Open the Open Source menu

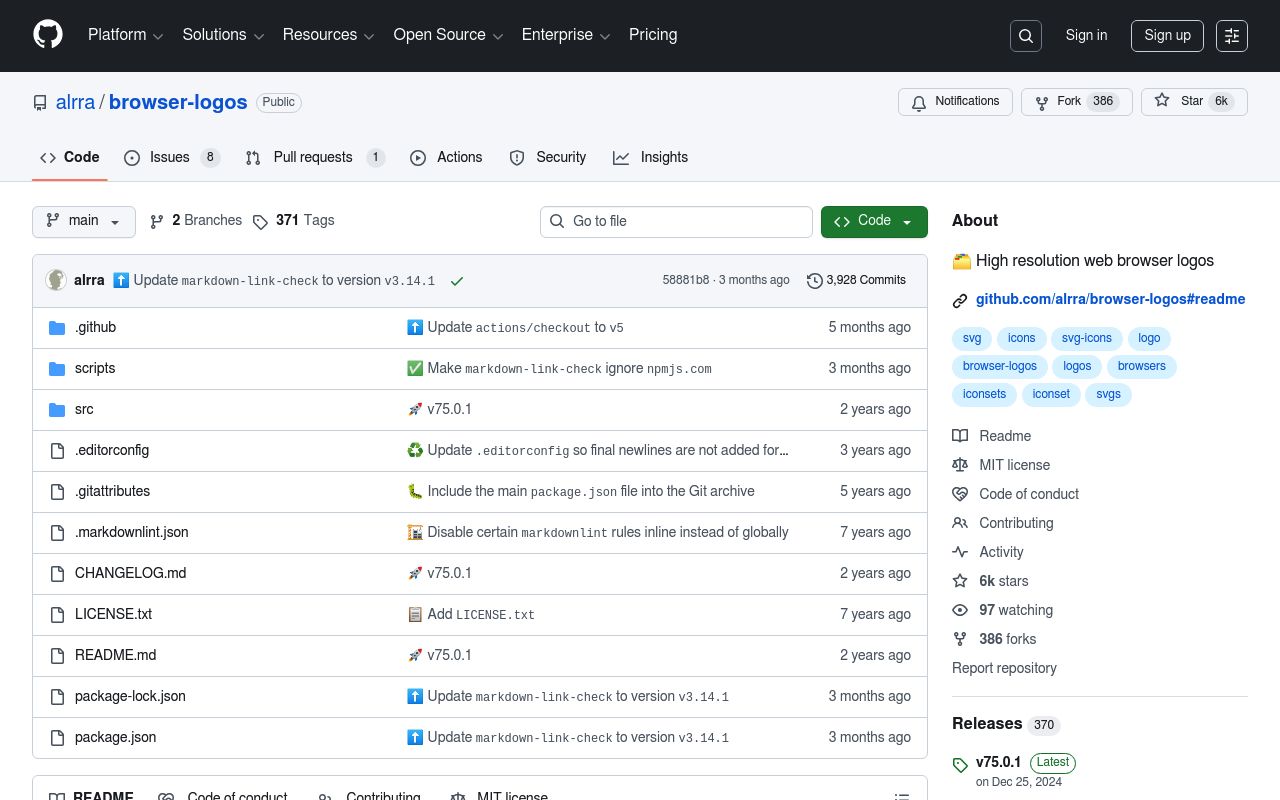448,35
